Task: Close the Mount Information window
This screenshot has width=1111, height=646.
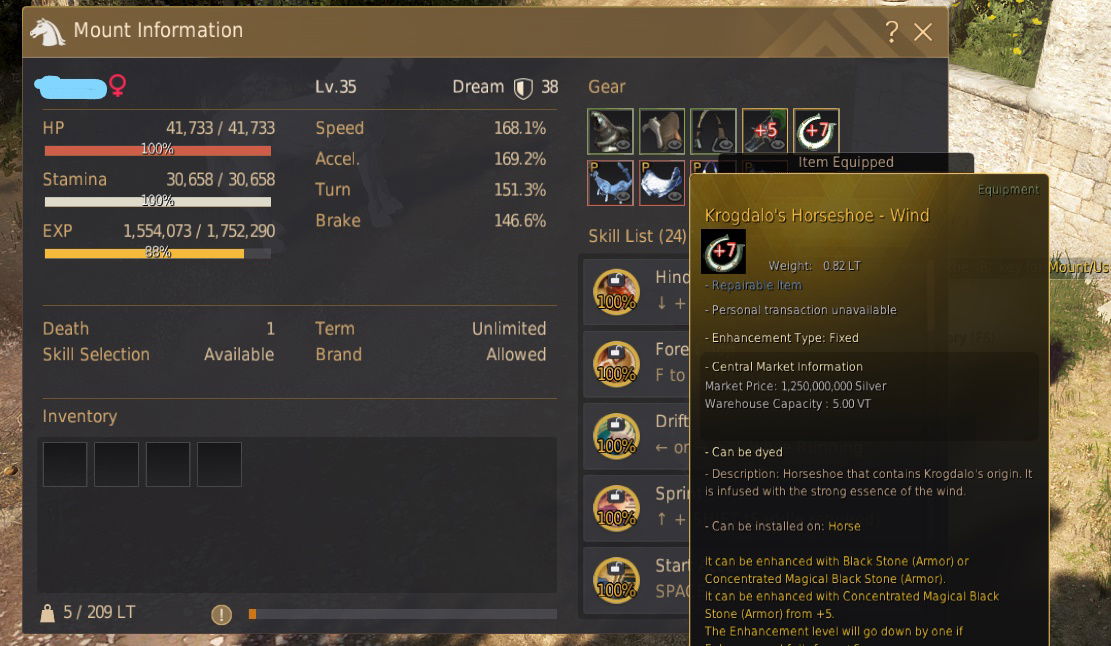Action: [923, 32]
